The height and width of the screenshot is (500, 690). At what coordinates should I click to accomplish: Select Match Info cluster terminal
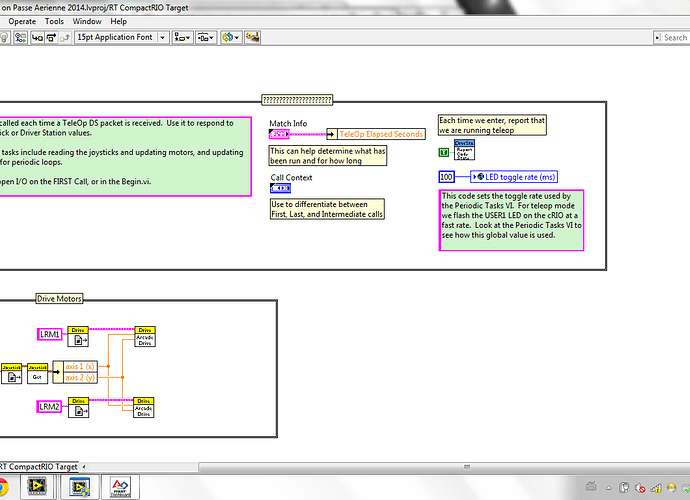(279, 134)
